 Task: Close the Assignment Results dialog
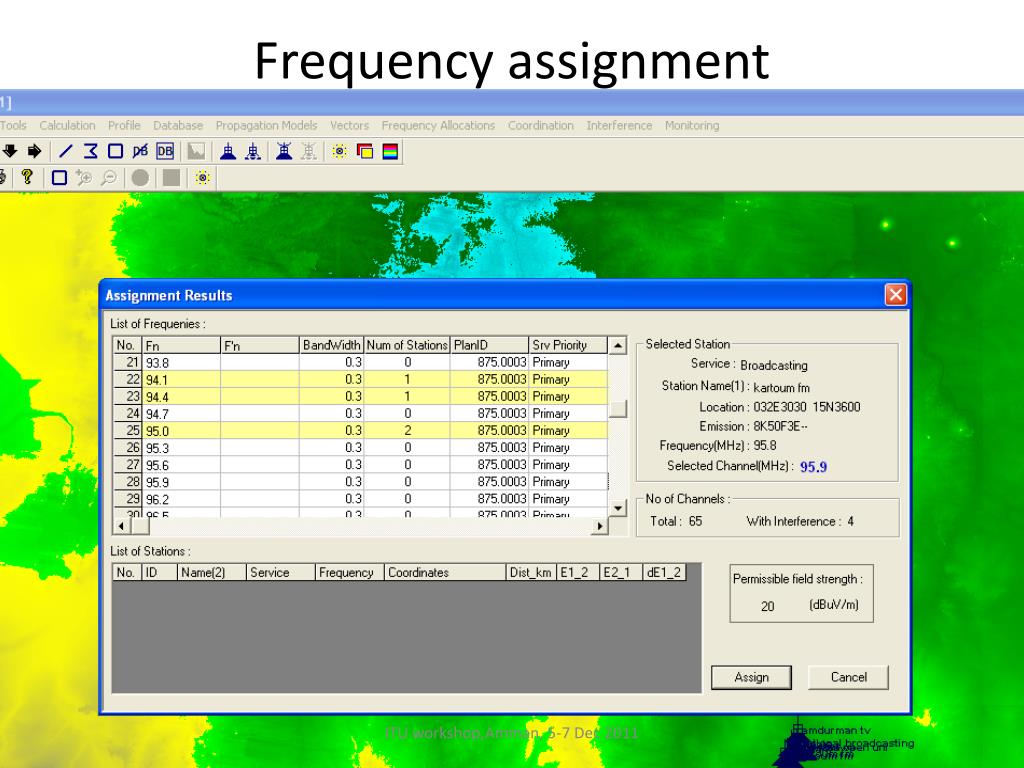click(895, 295)
